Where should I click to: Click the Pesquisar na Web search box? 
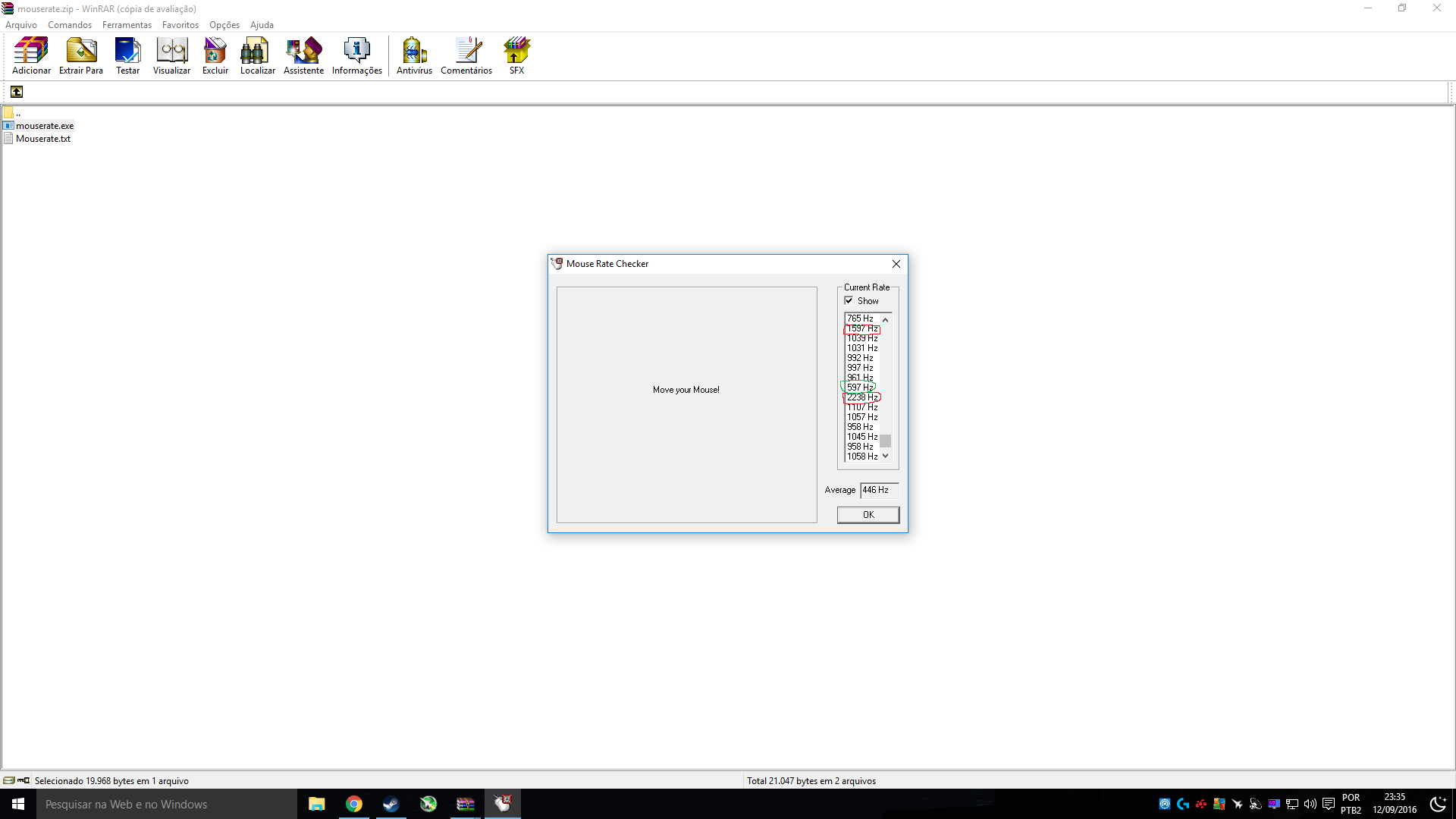167,804
